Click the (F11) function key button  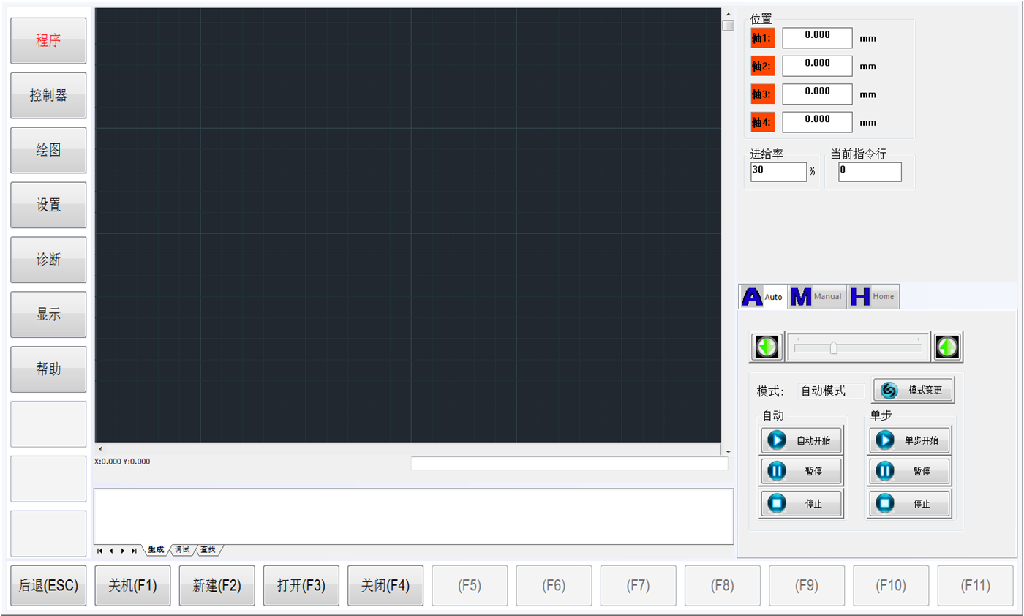click(x=975, y=585)
